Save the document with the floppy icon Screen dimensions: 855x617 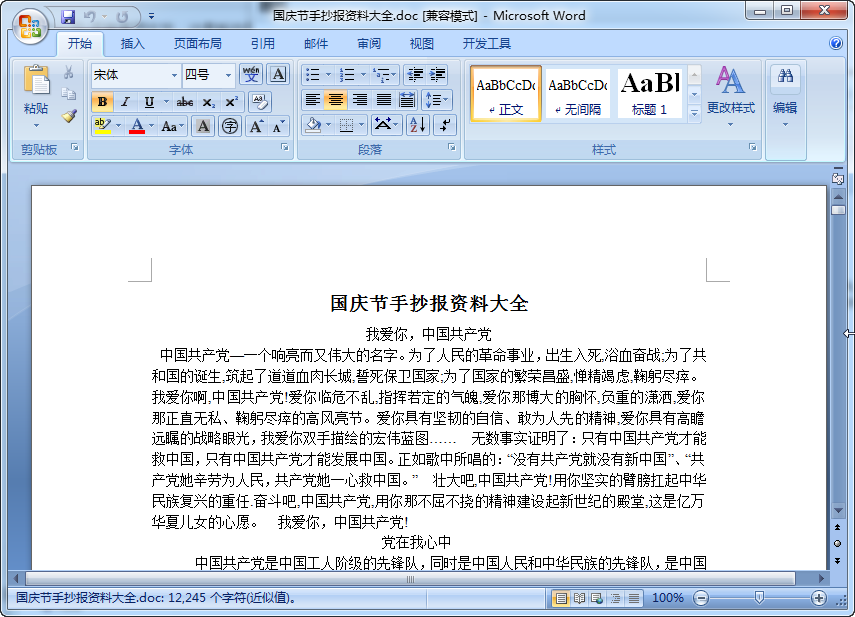(68, 17)
